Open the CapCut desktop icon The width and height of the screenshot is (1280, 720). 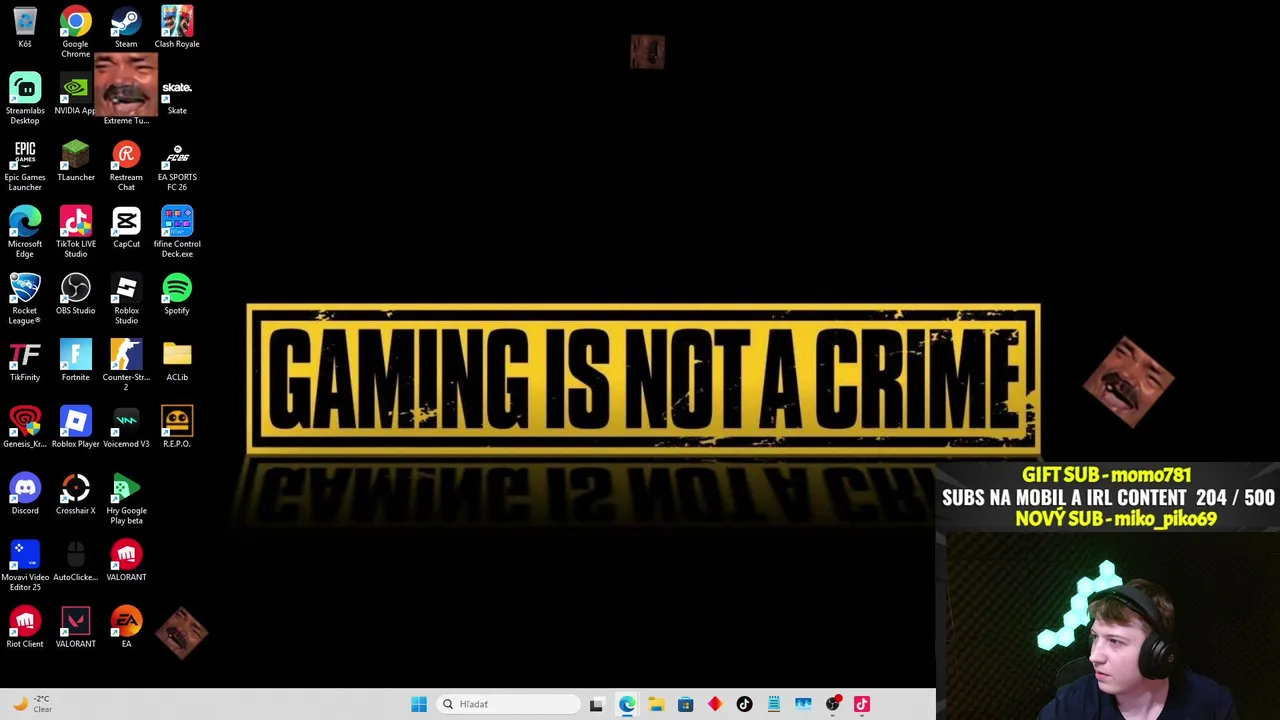[x=126, y=228]
